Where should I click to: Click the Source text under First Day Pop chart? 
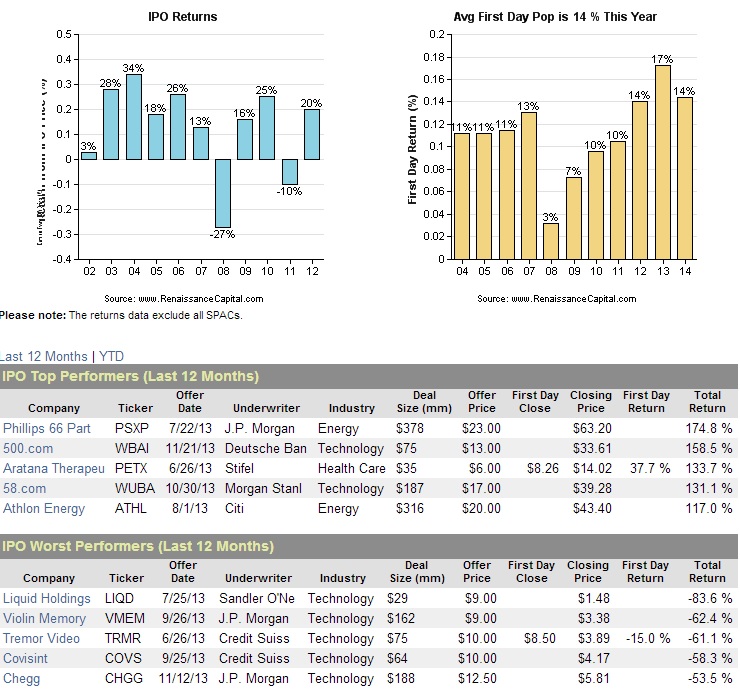[556, 299]
